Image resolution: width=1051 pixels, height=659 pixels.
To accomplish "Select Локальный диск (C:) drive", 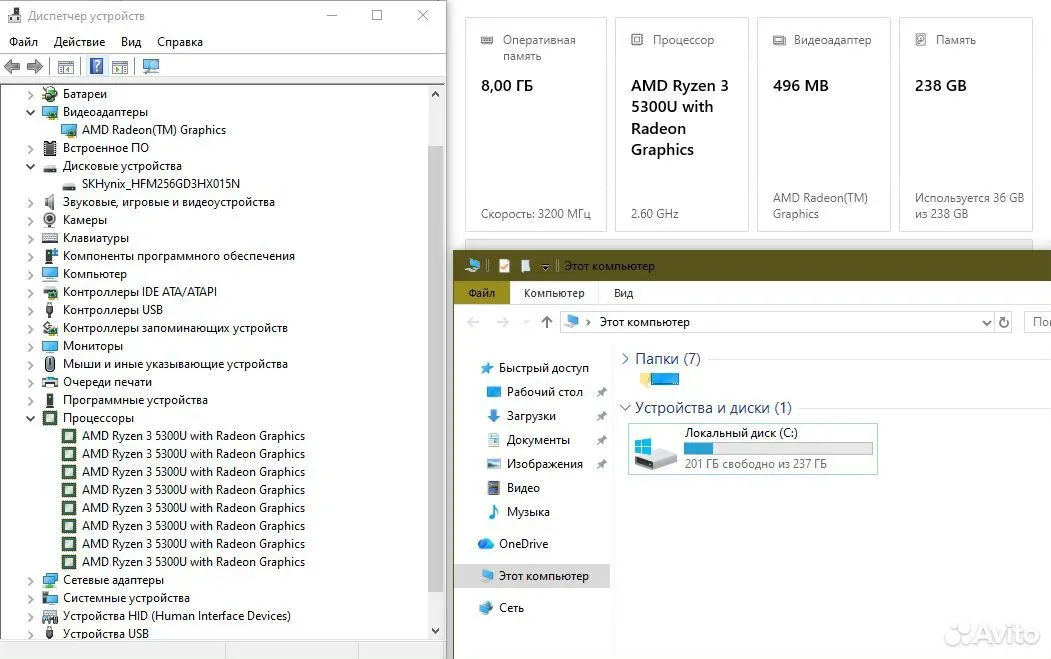I will [x=753, y=449].
